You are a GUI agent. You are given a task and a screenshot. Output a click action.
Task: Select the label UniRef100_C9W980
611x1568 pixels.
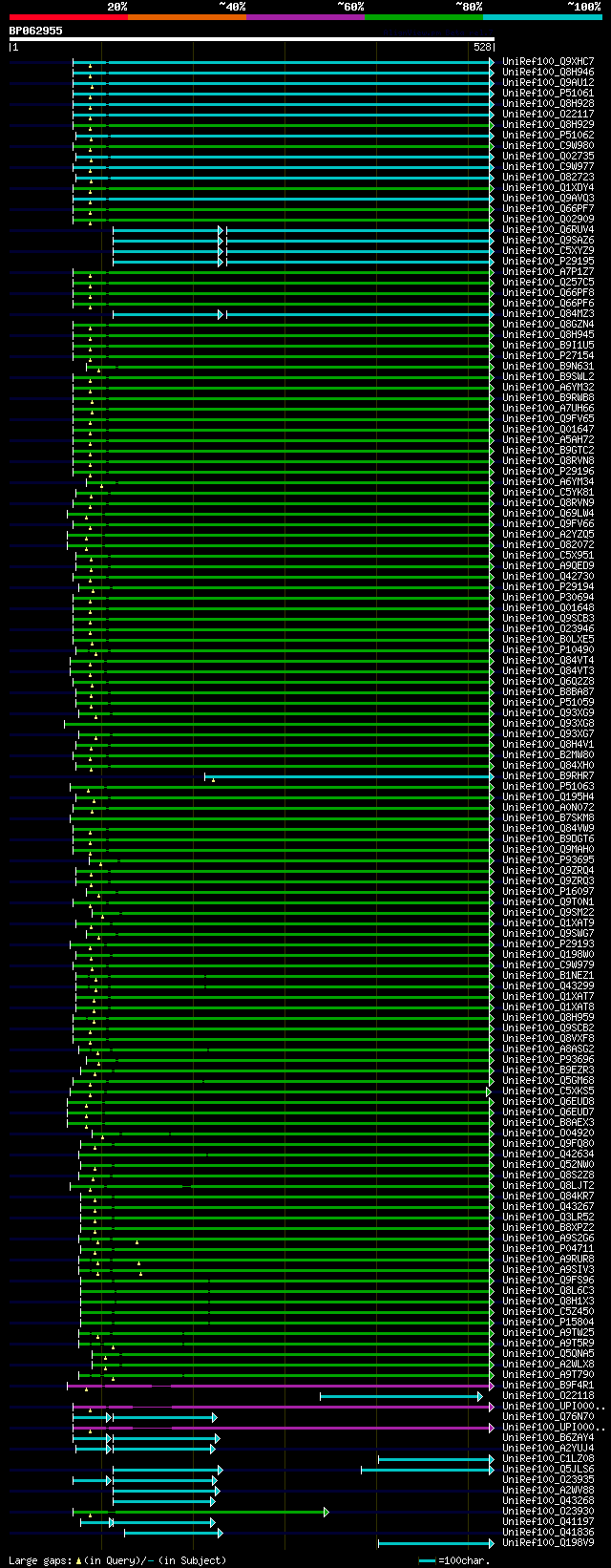click(x=548, y=145)
